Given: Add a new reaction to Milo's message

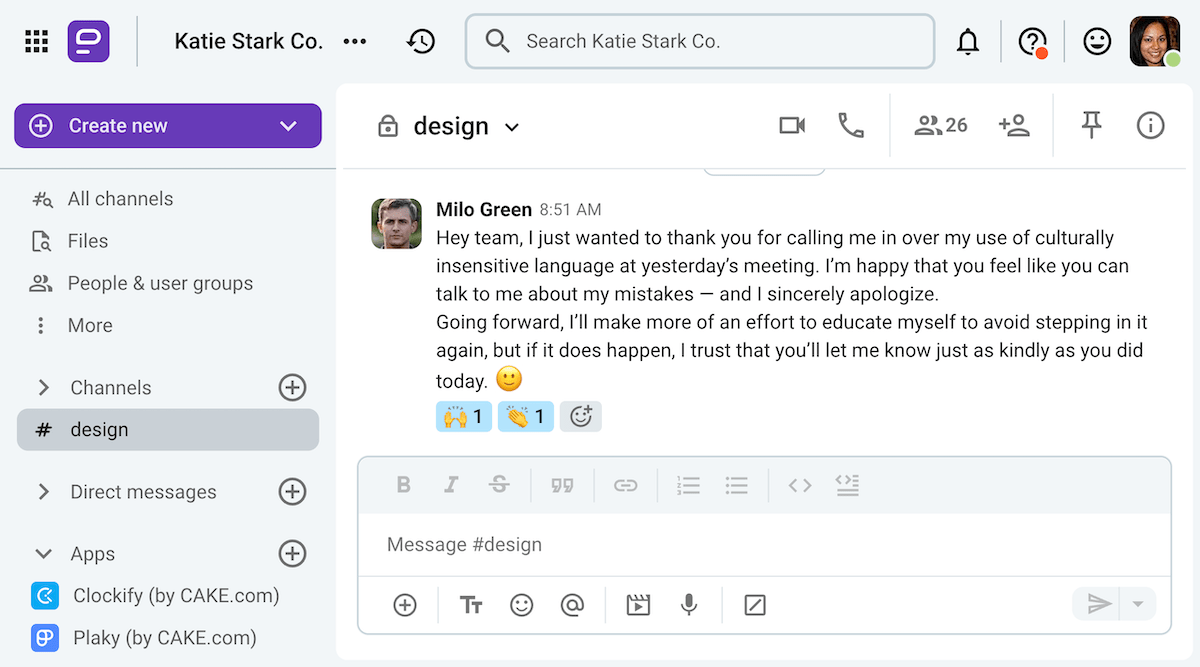Looking at the screenshot, I should [x=581, y=416].
